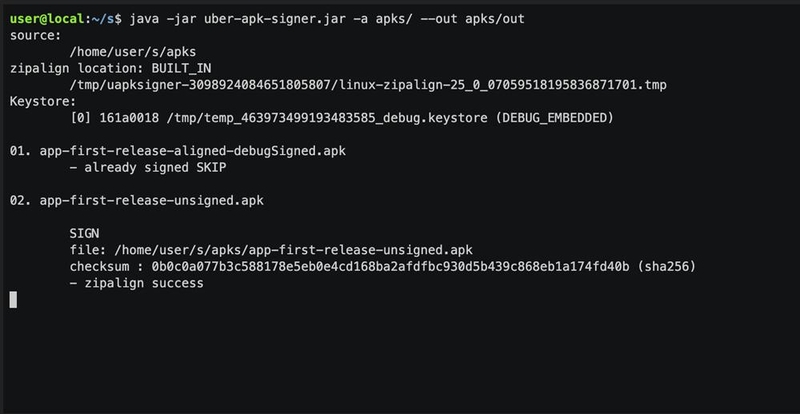Click the apks/out output argument
Screen dimensions: 800x414
pos(494,19)
